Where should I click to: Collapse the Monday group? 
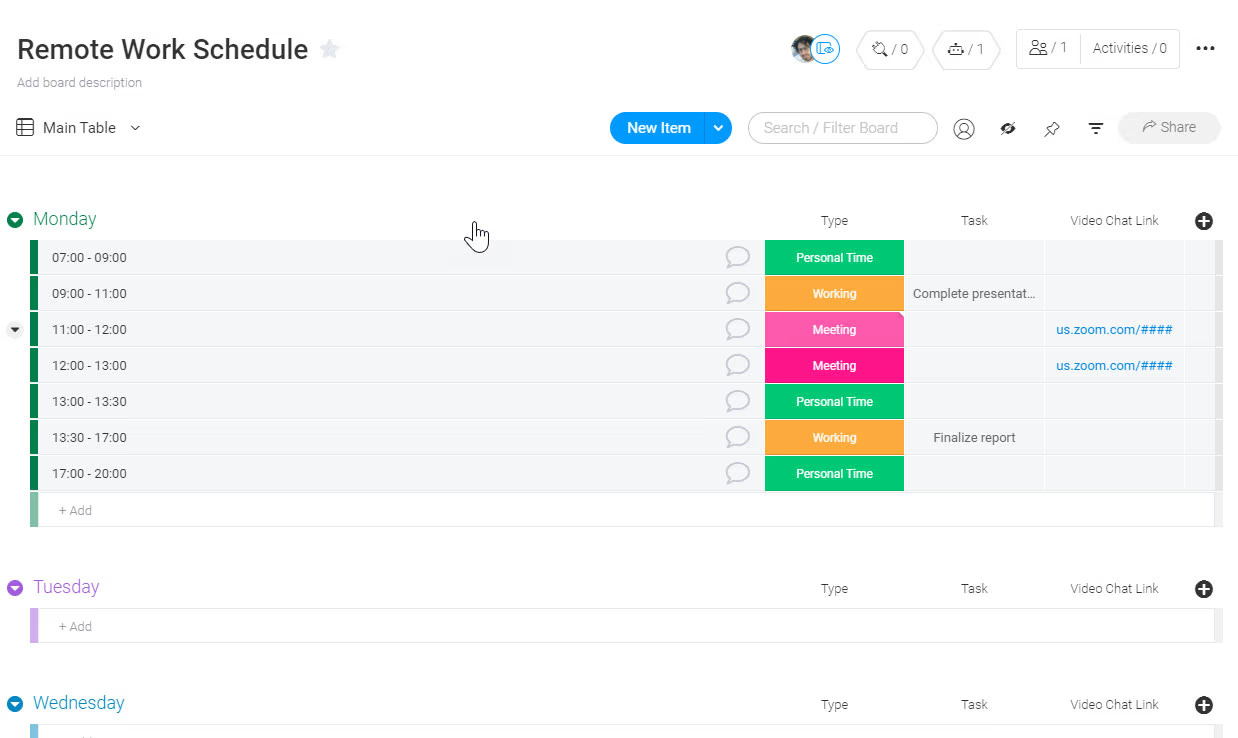[x=14, y=219]
